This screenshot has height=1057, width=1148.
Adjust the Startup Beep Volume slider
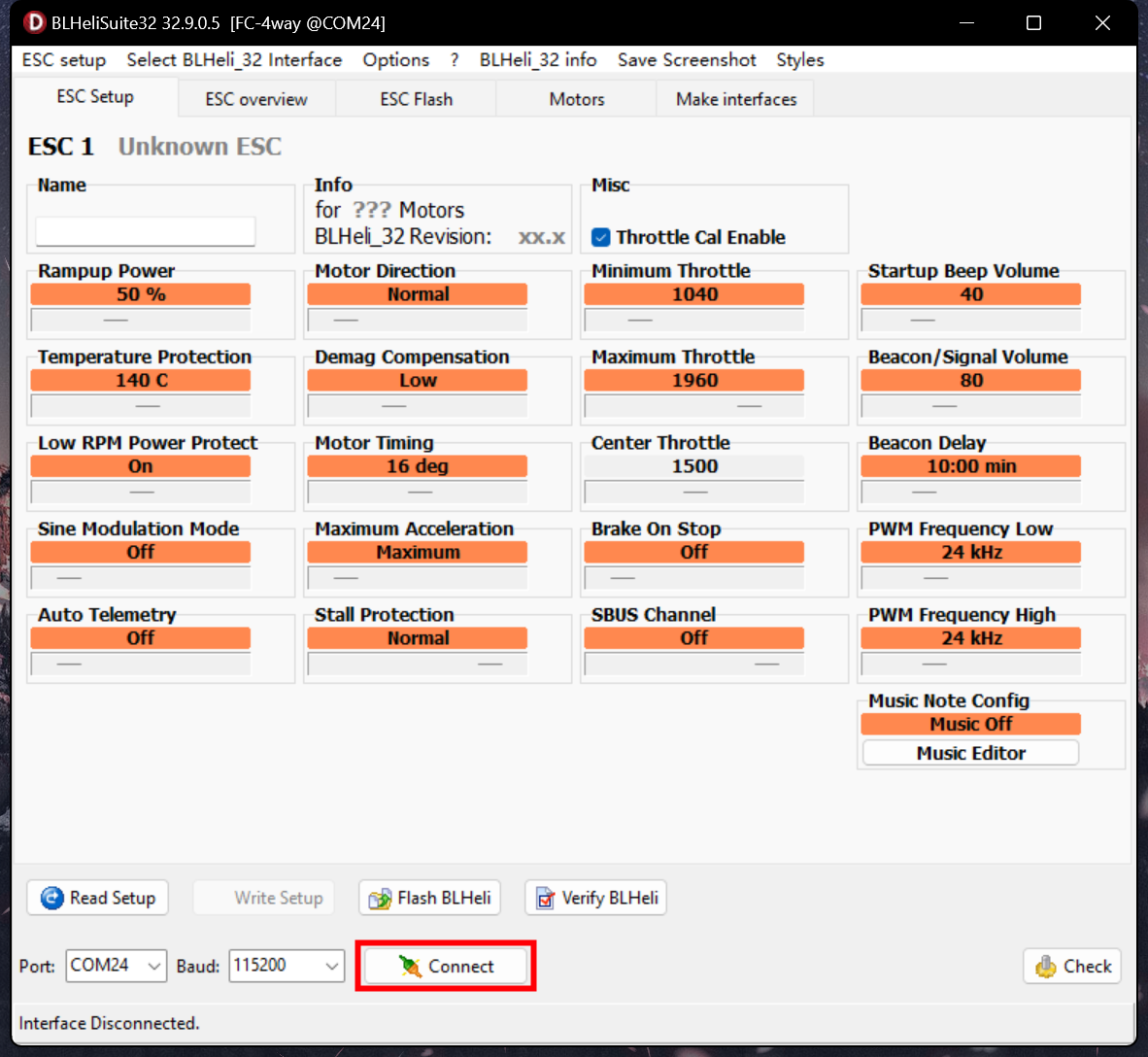[971, 320]
